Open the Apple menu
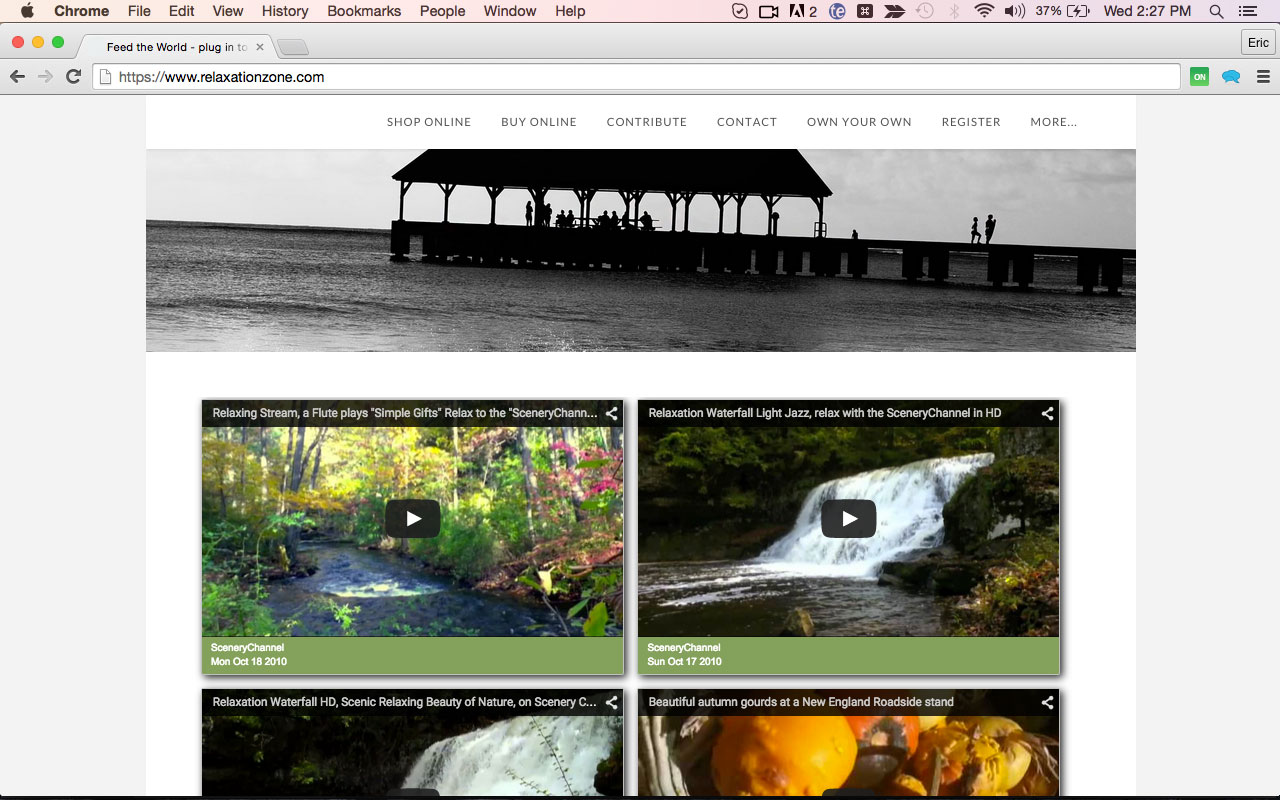1280x800 pixels. pyautogui.click(x=27, y=11)
